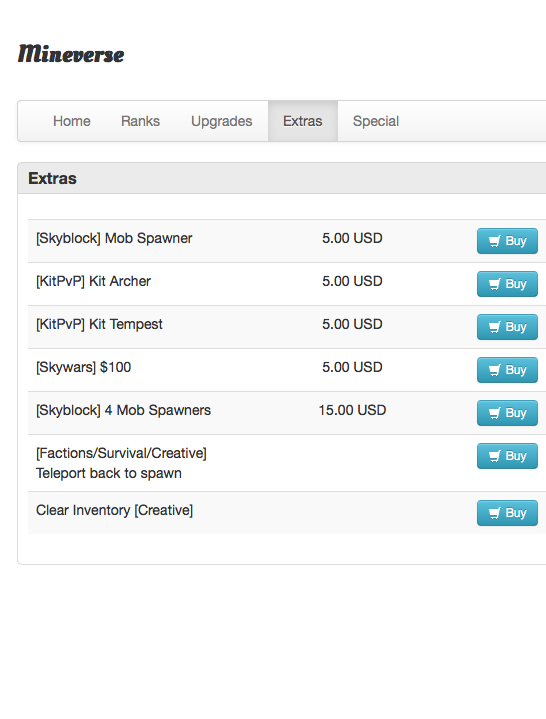Open the Special tab
The width and height of the screenshot is (546, 719).
[376, 121]
